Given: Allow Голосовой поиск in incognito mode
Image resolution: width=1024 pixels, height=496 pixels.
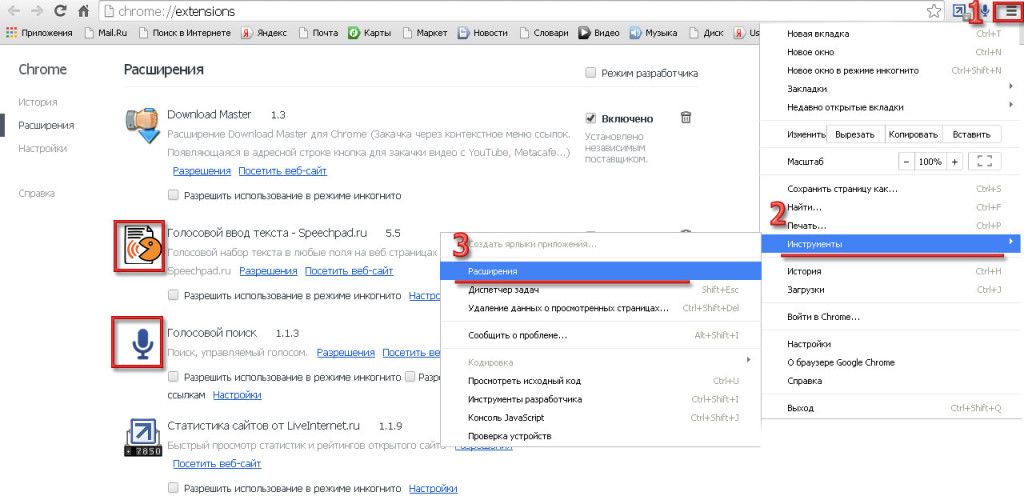Looking at the screenshot, I should click(174, 377).
